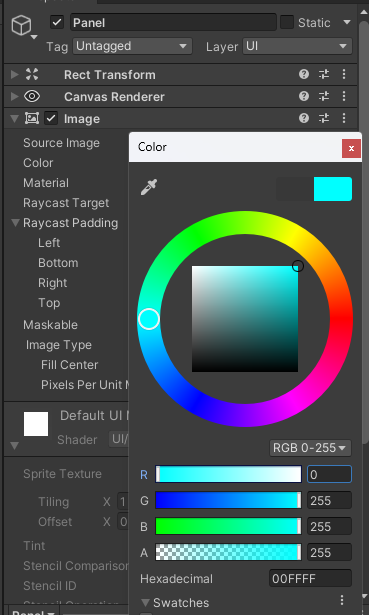Collapse the Raycast Padding section
Image resolution: width=369 pixels, height=615 pixels.
(x=15, y=223)
